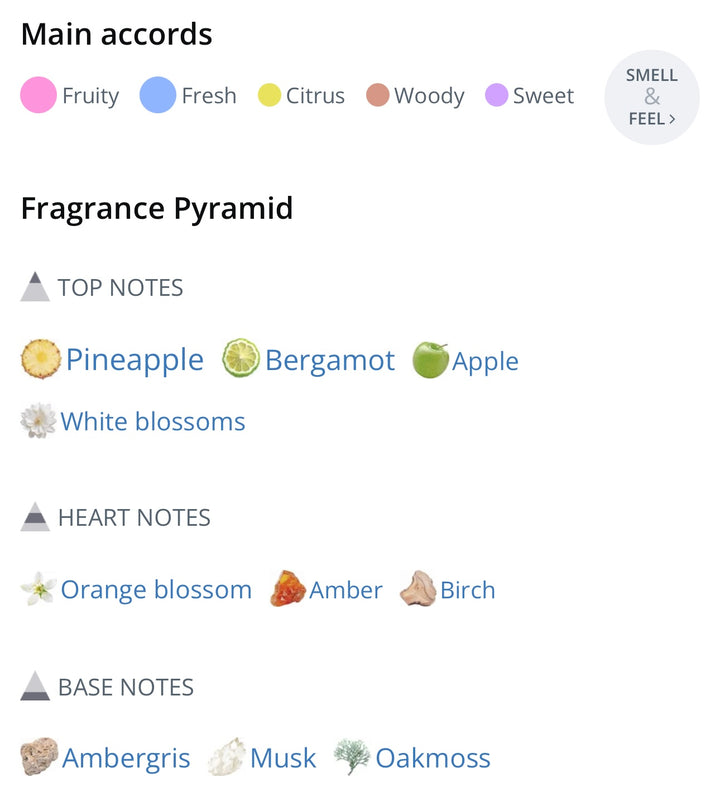The image size is (720, 787).
Task: Click the yellow Citrus accord swatch
Action: [x=269, y=95]
